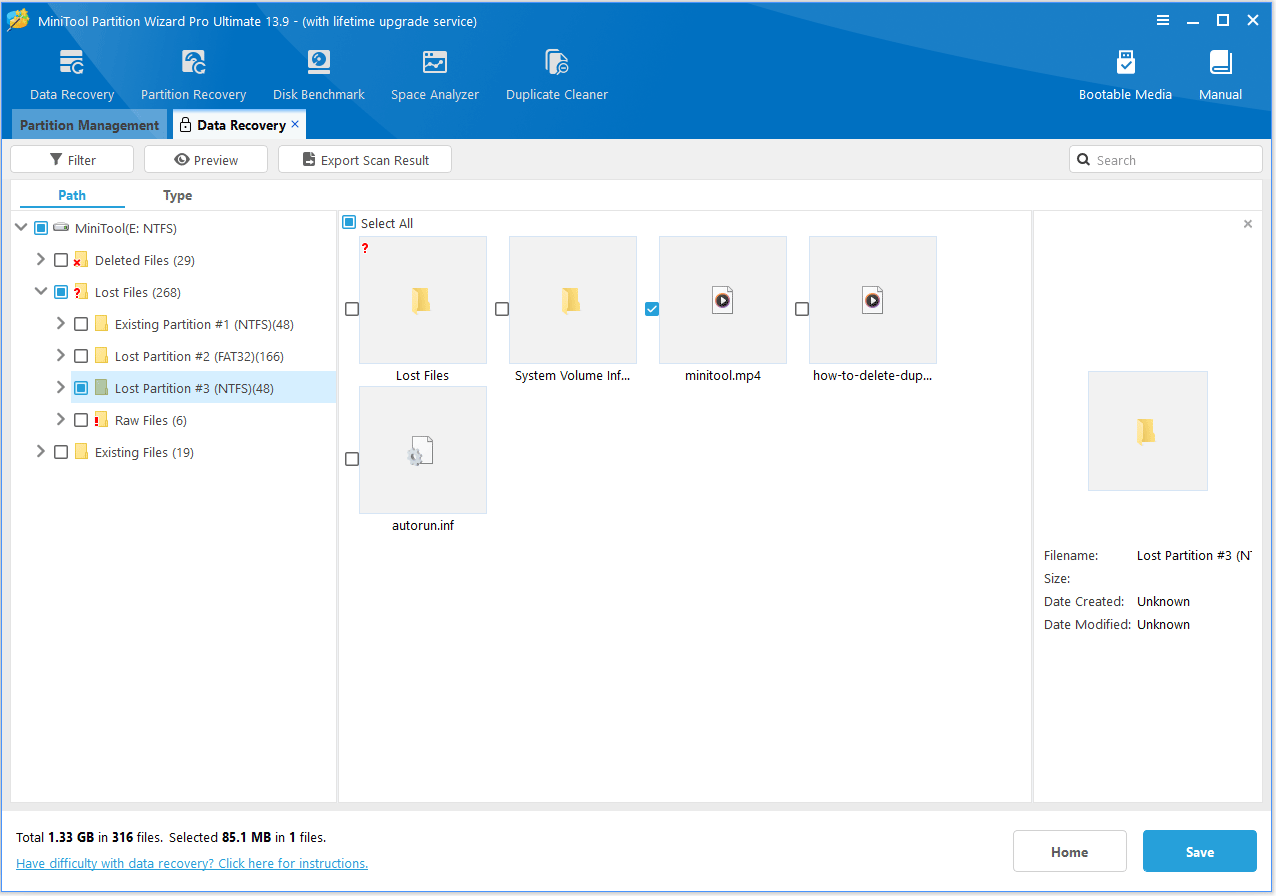The height and width of the screenshot is (896, 1276).
Task: Collapse the Lost Files (268) node
Action: [41, 292]
